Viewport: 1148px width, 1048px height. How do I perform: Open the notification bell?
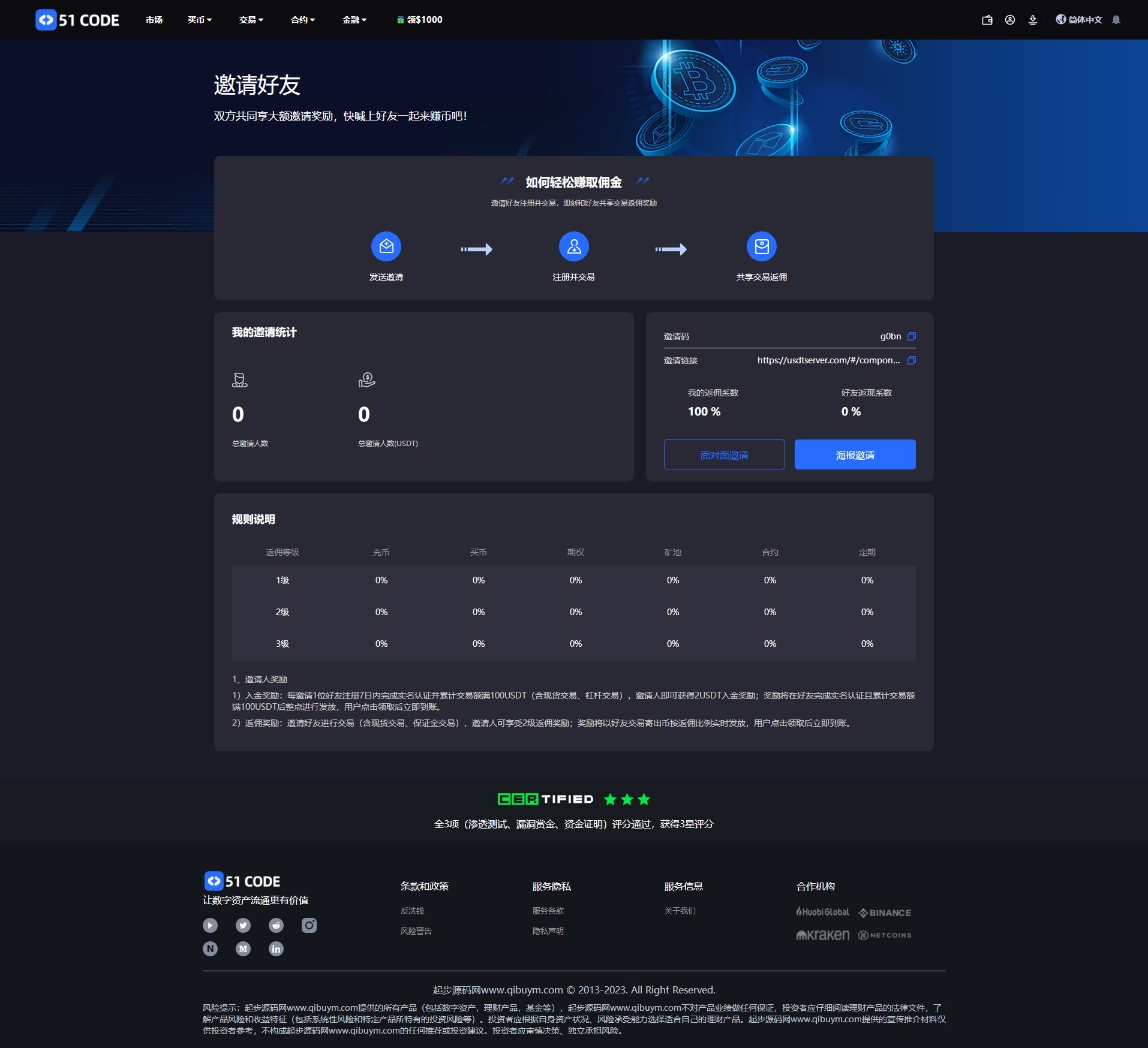point(1116,20)
